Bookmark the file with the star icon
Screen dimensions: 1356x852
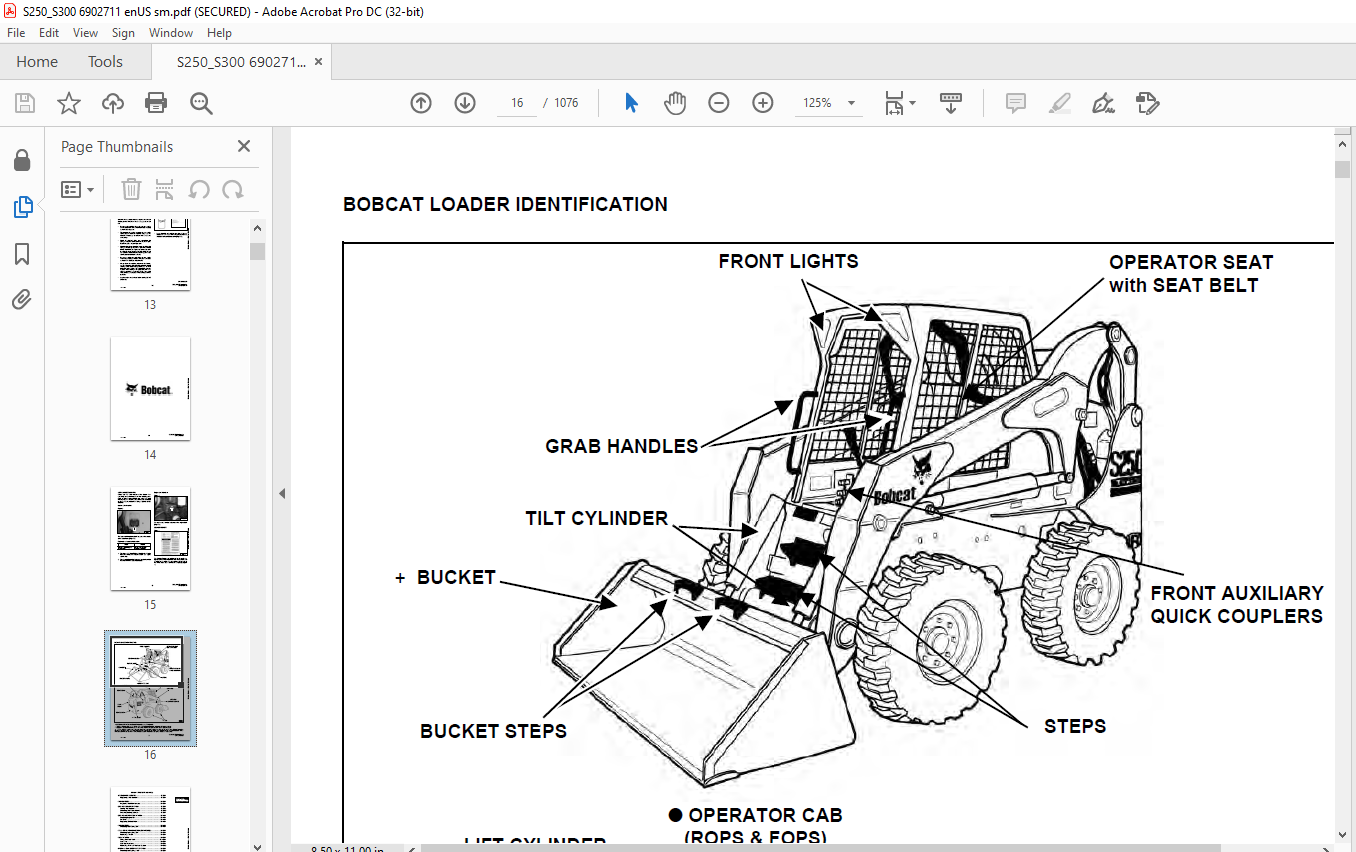[68, 103]
